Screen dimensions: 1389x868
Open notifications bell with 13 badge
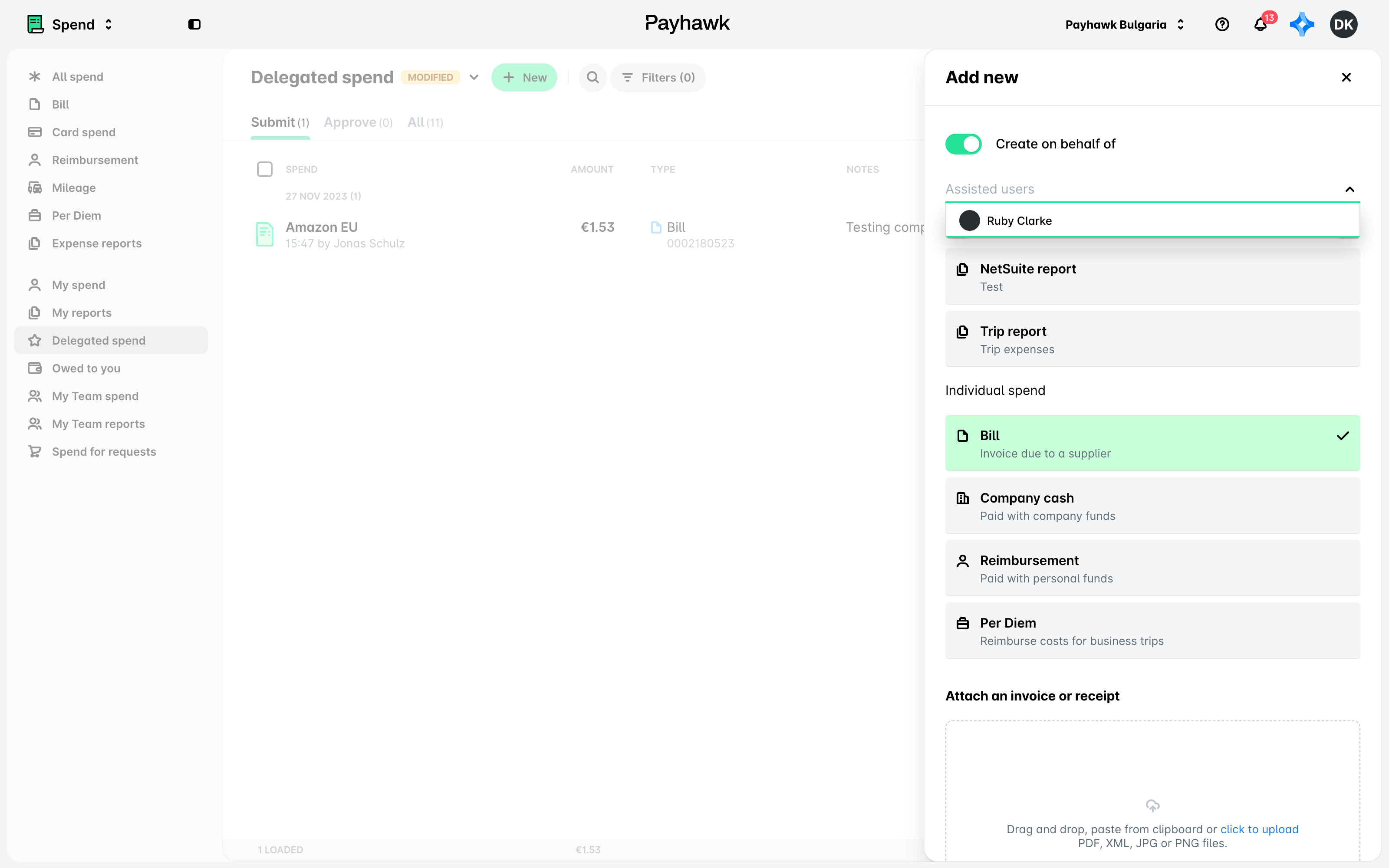[x=1261, y=24]
